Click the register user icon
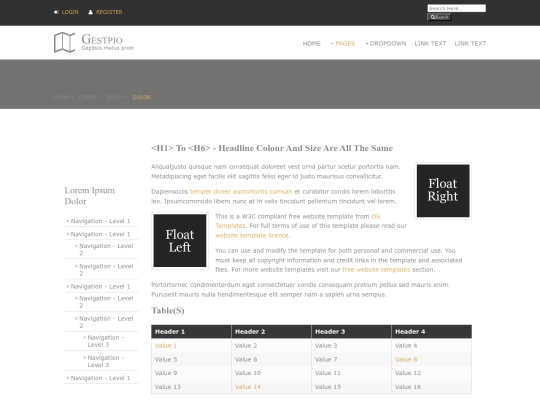540x405 pixels. pyautogui.click(x=91, y=12)
